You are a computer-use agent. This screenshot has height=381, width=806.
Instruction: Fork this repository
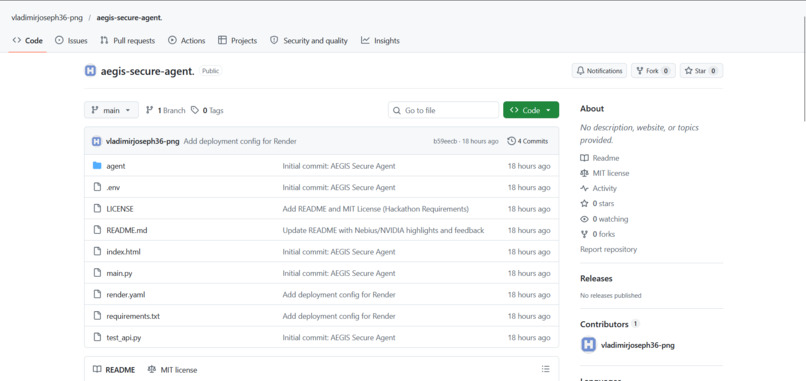pos(653,71)
